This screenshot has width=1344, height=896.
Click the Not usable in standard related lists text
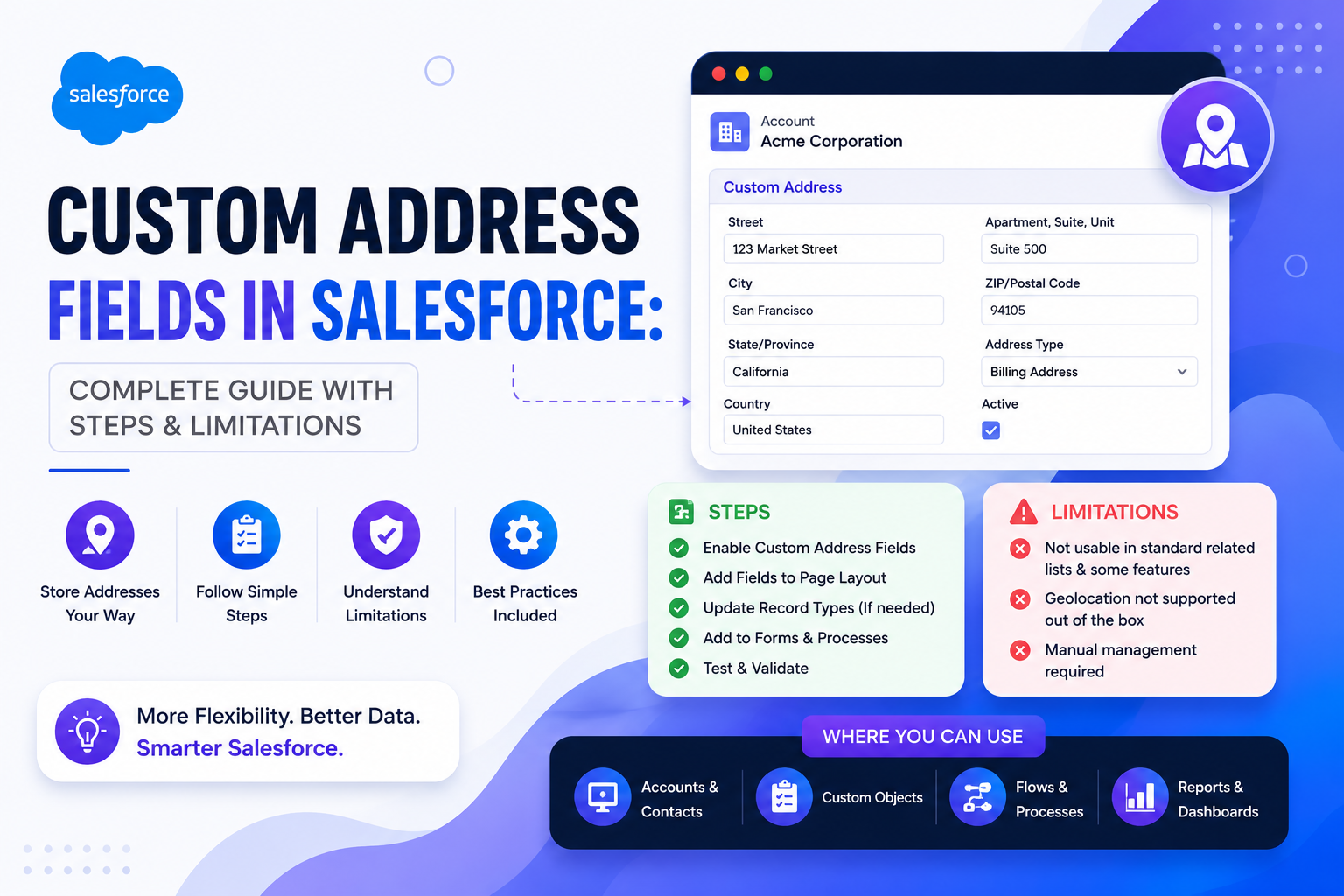(x=1150, y=558)
